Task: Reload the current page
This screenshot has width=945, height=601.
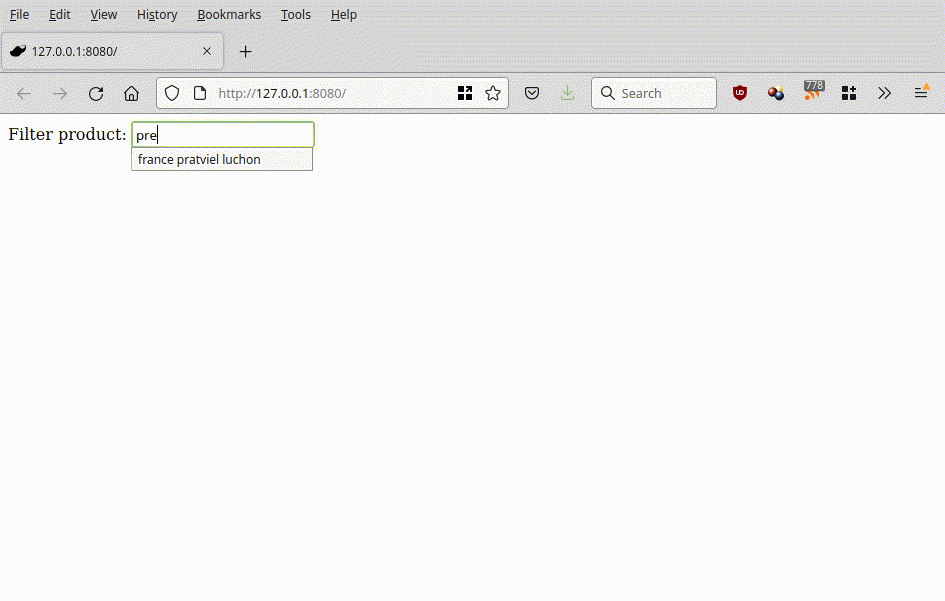Action: point(96,93)
